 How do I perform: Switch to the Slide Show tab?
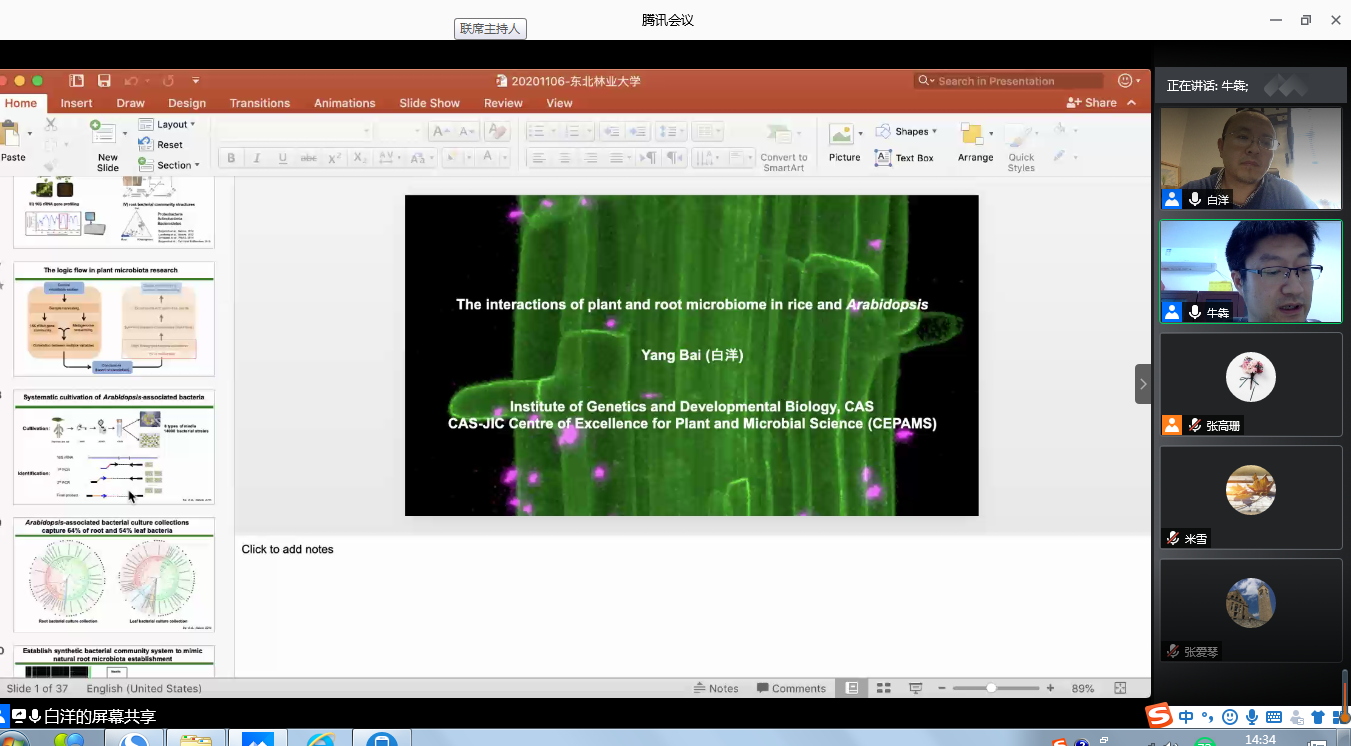429,103
